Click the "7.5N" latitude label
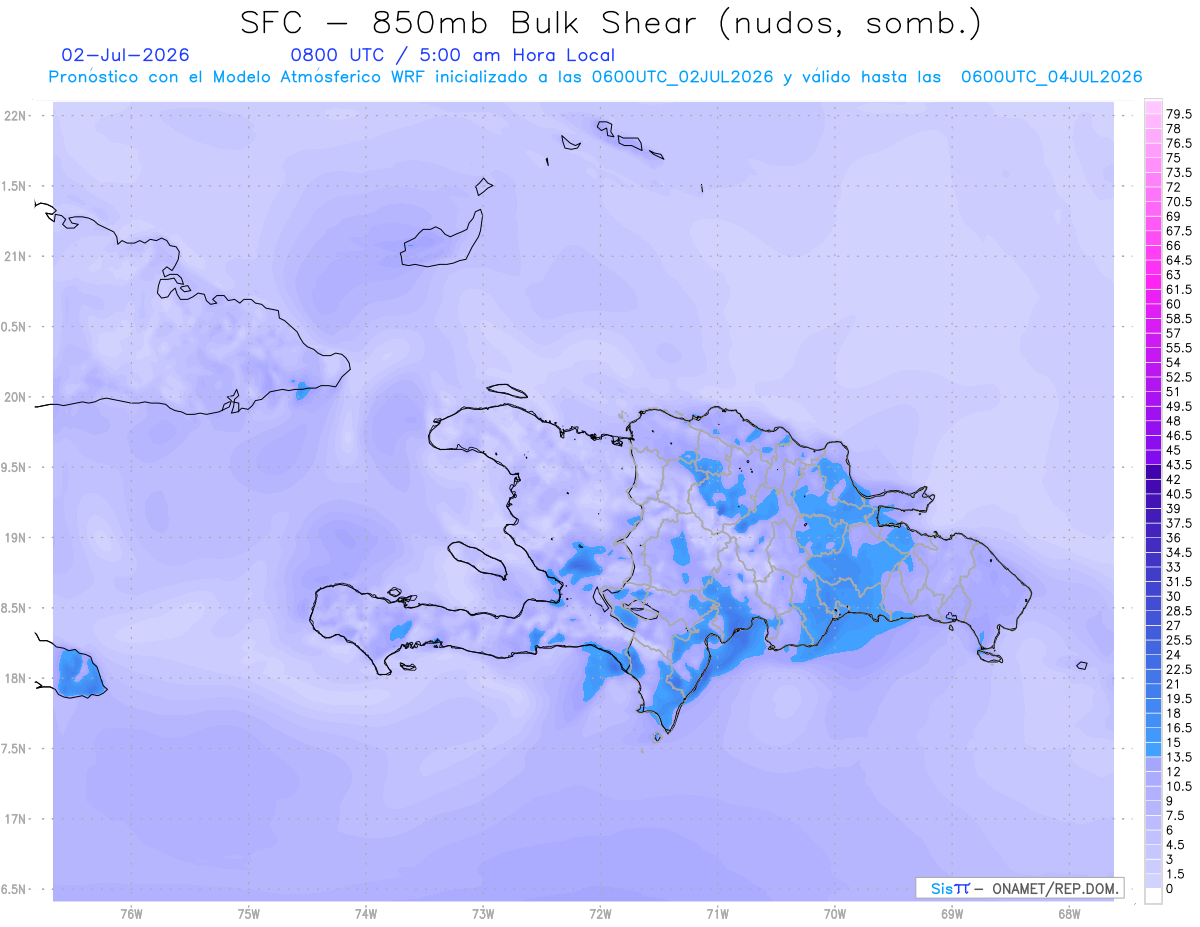The image size is (1200, 927). click(x=15, y=749)
